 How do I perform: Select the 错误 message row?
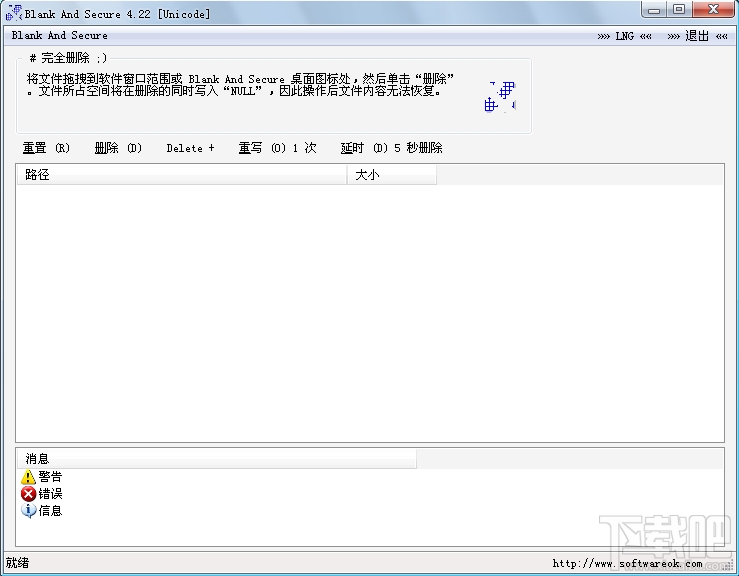[42, 494]
